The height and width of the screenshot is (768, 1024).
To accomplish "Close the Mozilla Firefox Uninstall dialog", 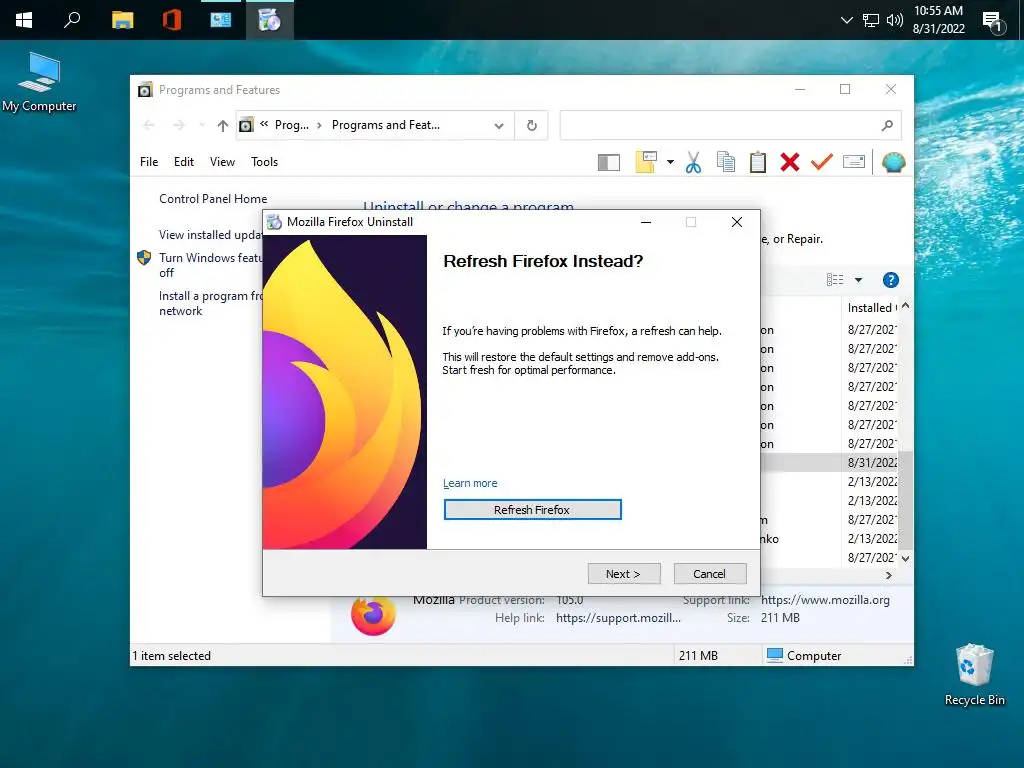I will point(737,222).
